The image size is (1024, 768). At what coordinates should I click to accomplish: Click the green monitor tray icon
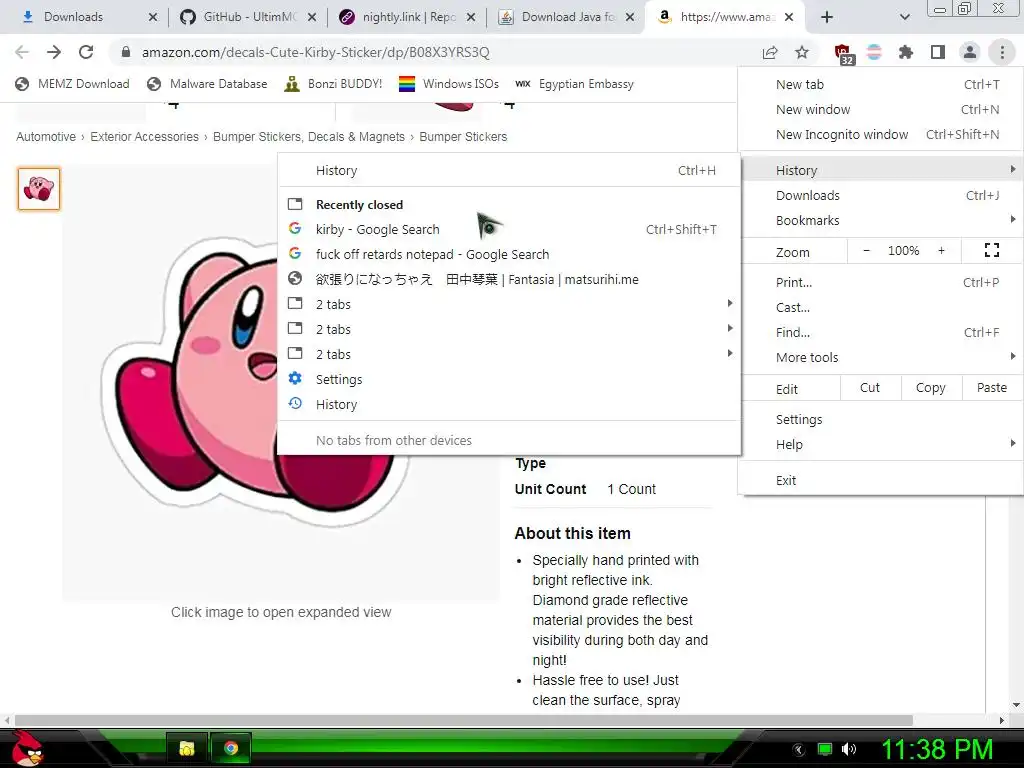coord(825,749)
